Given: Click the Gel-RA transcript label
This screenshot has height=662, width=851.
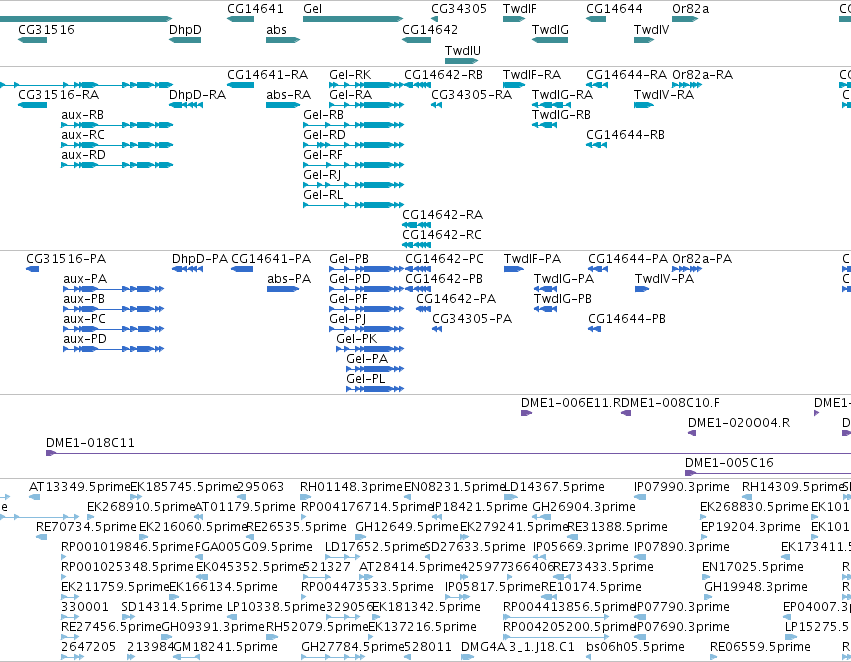Looking at the screenshot, I should click(x=351, y=94).
